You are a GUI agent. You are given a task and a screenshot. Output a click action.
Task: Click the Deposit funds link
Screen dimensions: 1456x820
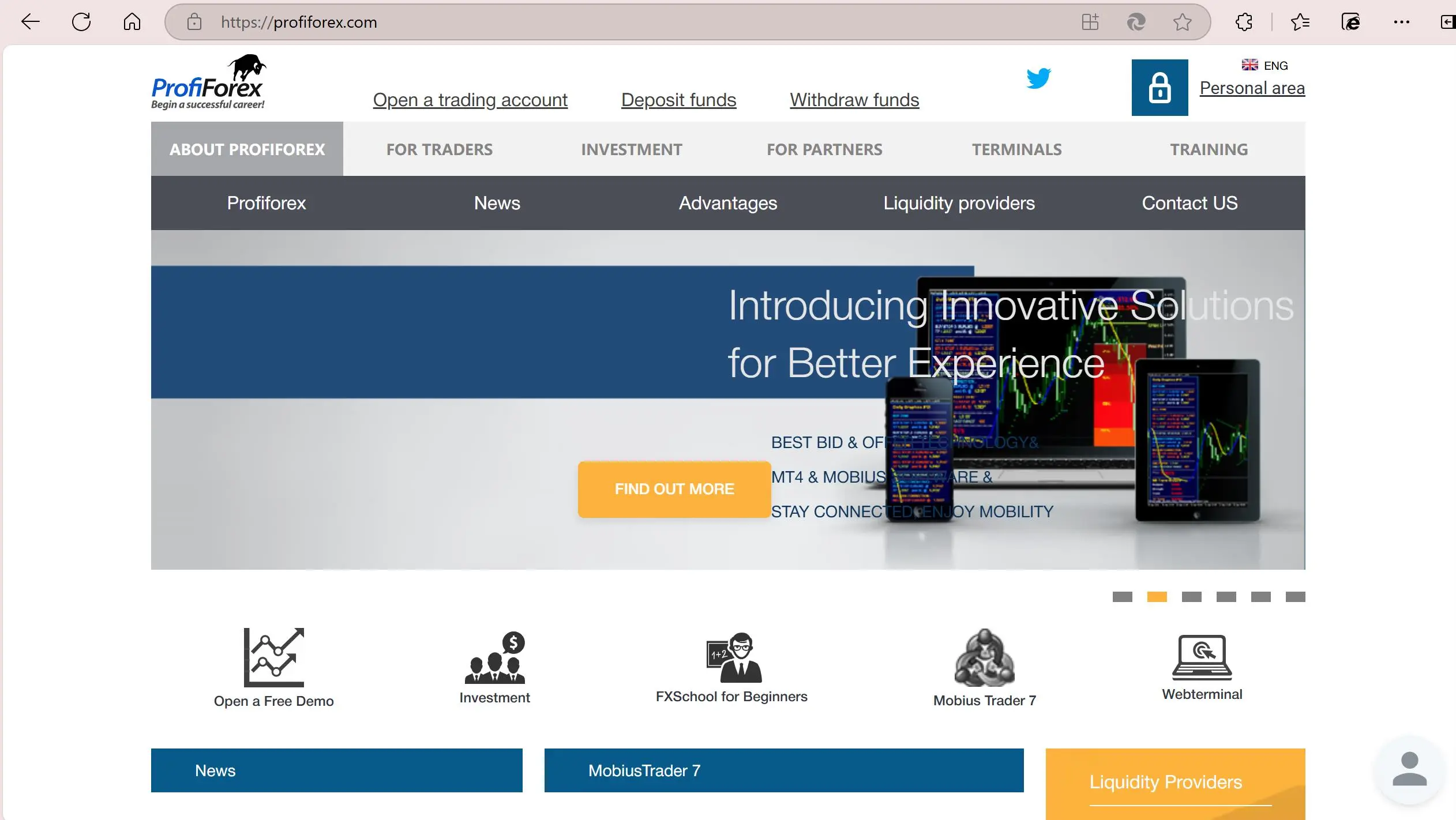[679, 100]
